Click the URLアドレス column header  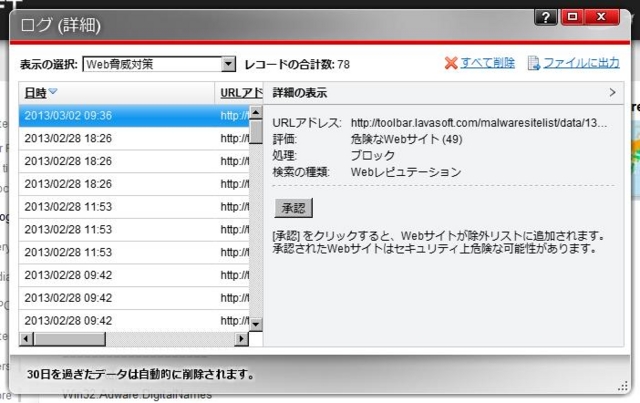tap(241, 93)
